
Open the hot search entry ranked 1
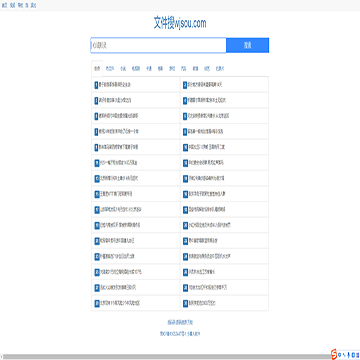[115, 85]
